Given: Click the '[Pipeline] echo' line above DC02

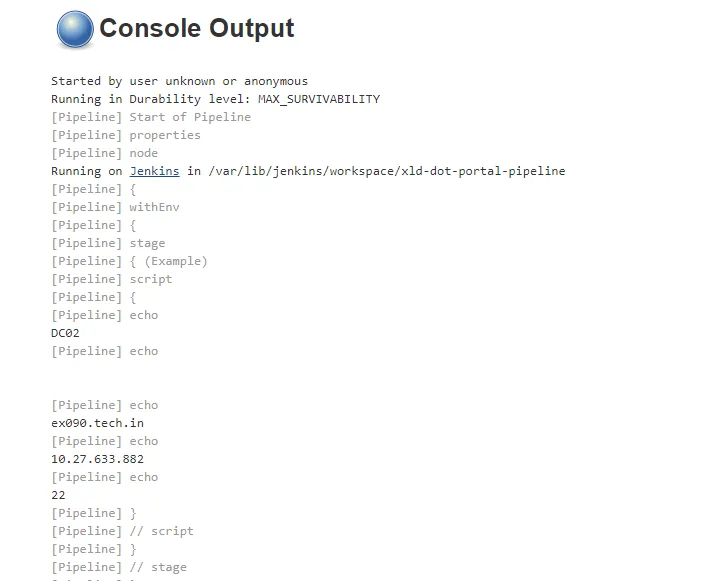Looking at the screenshot, I should point(104,315).
